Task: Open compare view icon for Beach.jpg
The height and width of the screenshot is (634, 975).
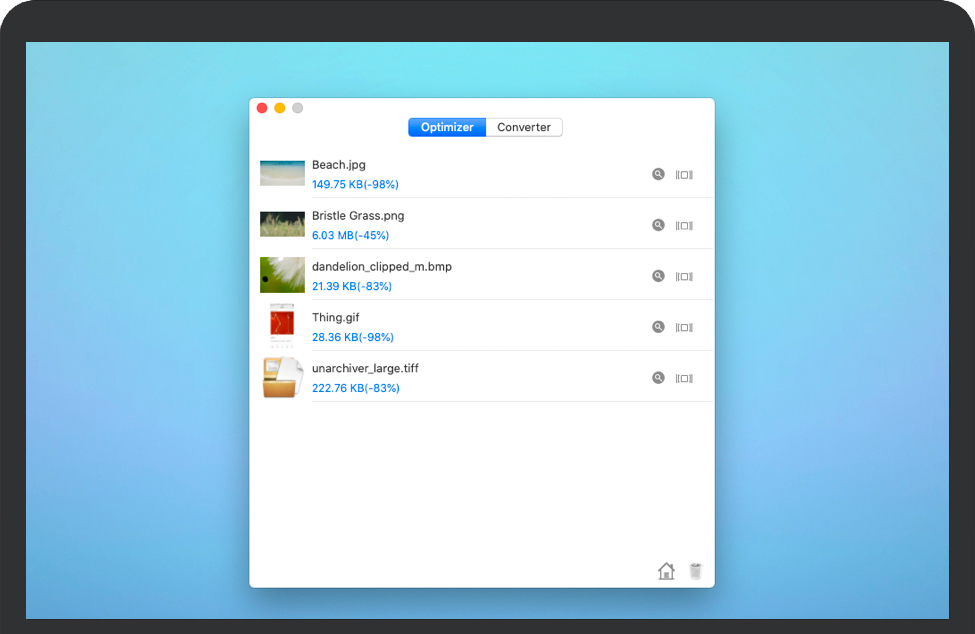Action: coord(684,175)
